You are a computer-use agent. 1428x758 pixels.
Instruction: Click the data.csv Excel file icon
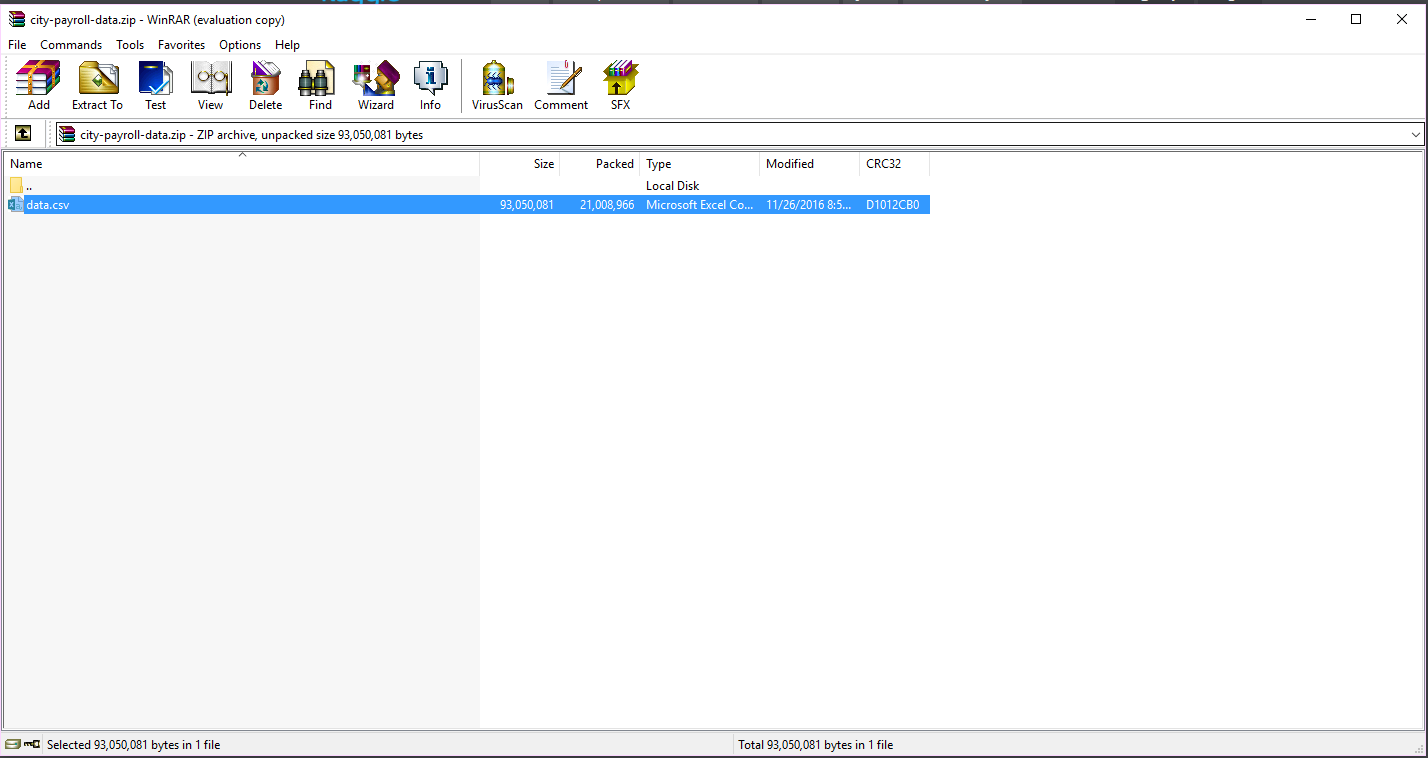(x=16, y=205)
